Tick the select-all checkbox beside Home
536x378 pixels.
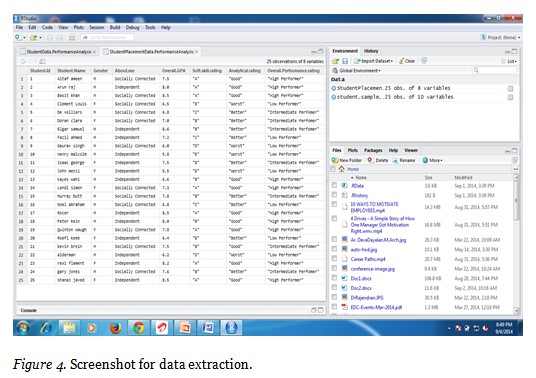coord(333,169)
